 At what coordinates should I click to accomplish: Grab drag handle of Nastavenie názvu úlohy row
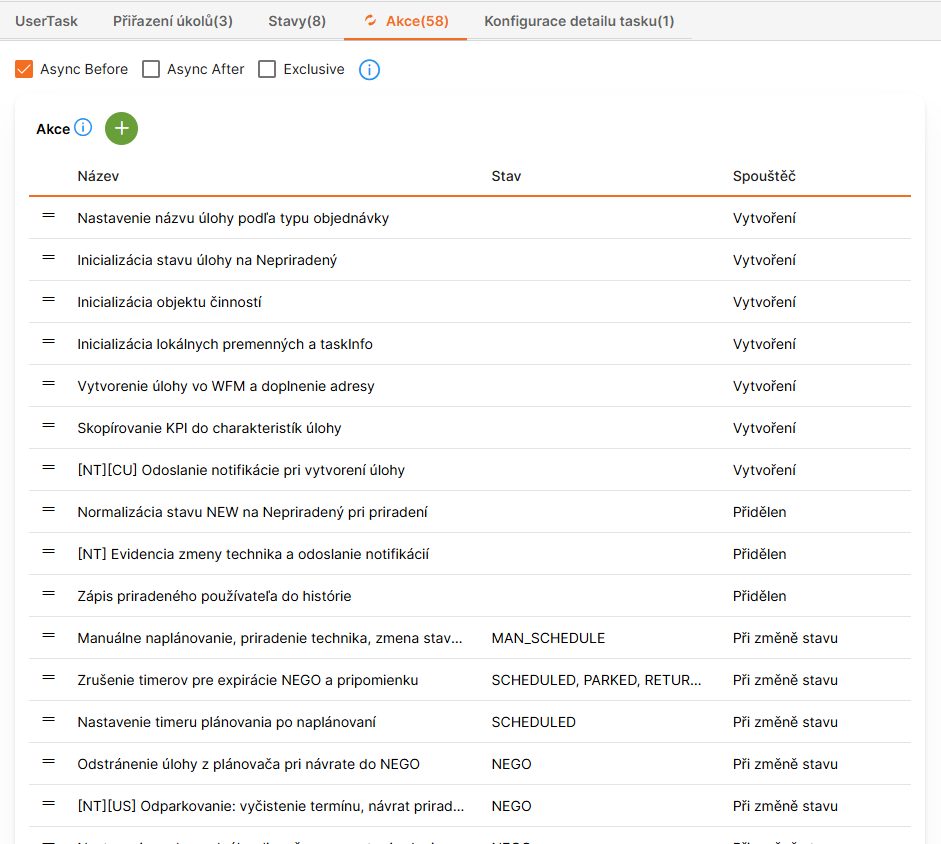pos(49,216)
